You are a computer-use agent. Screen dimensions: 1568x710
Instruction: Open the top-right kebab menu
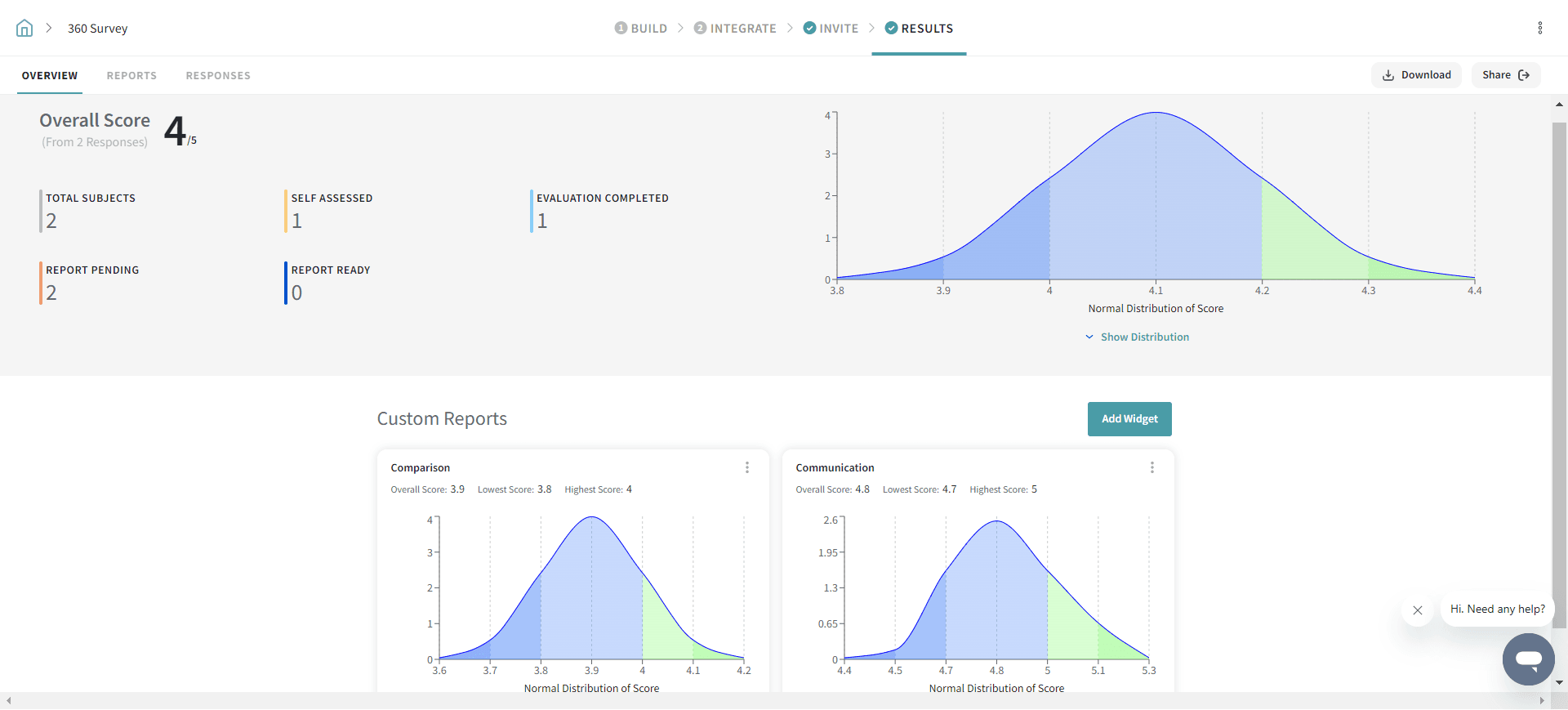(x=1539, y=29)
